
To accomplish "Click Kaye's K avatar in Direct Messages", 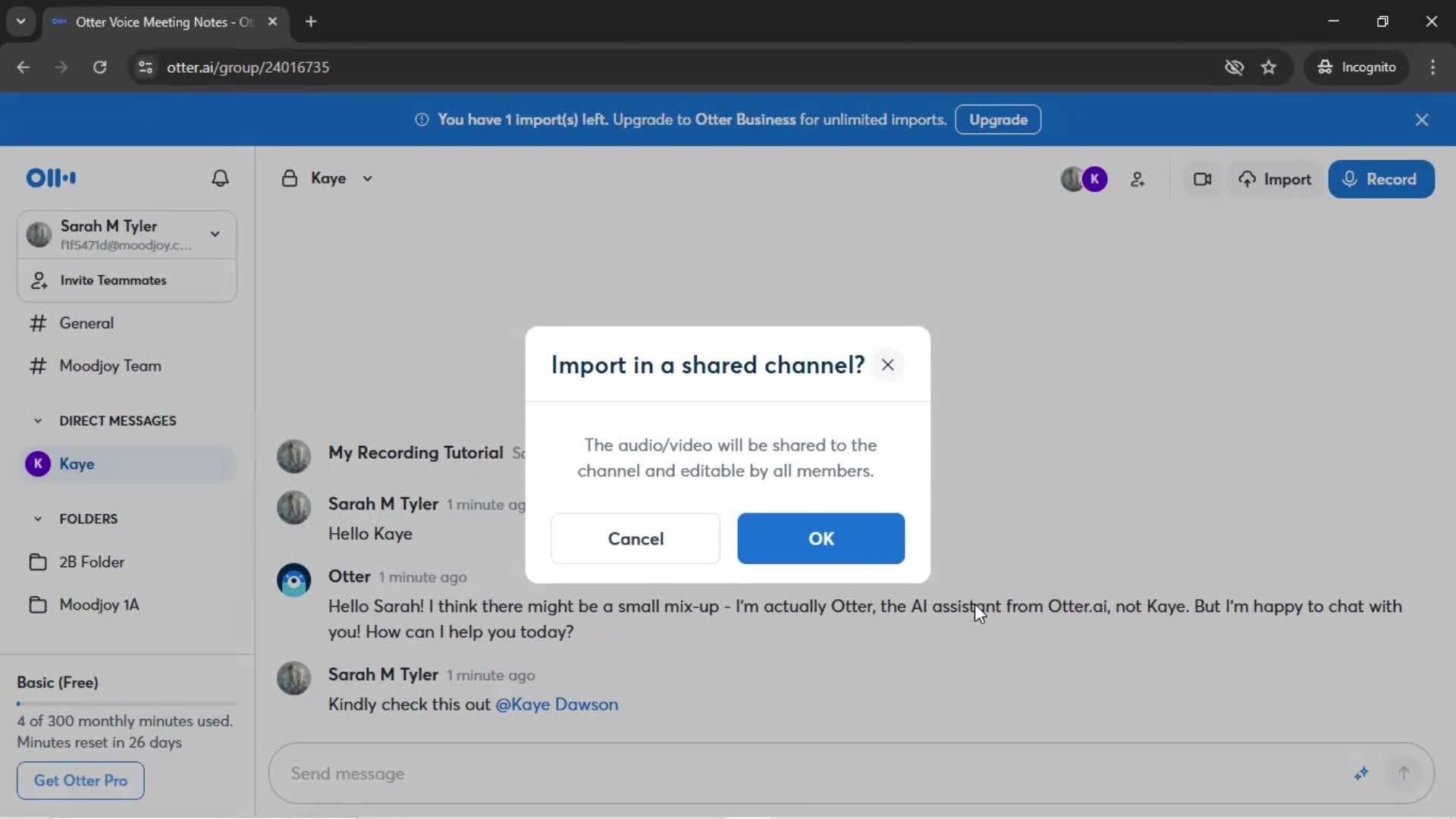I will 38,464.
